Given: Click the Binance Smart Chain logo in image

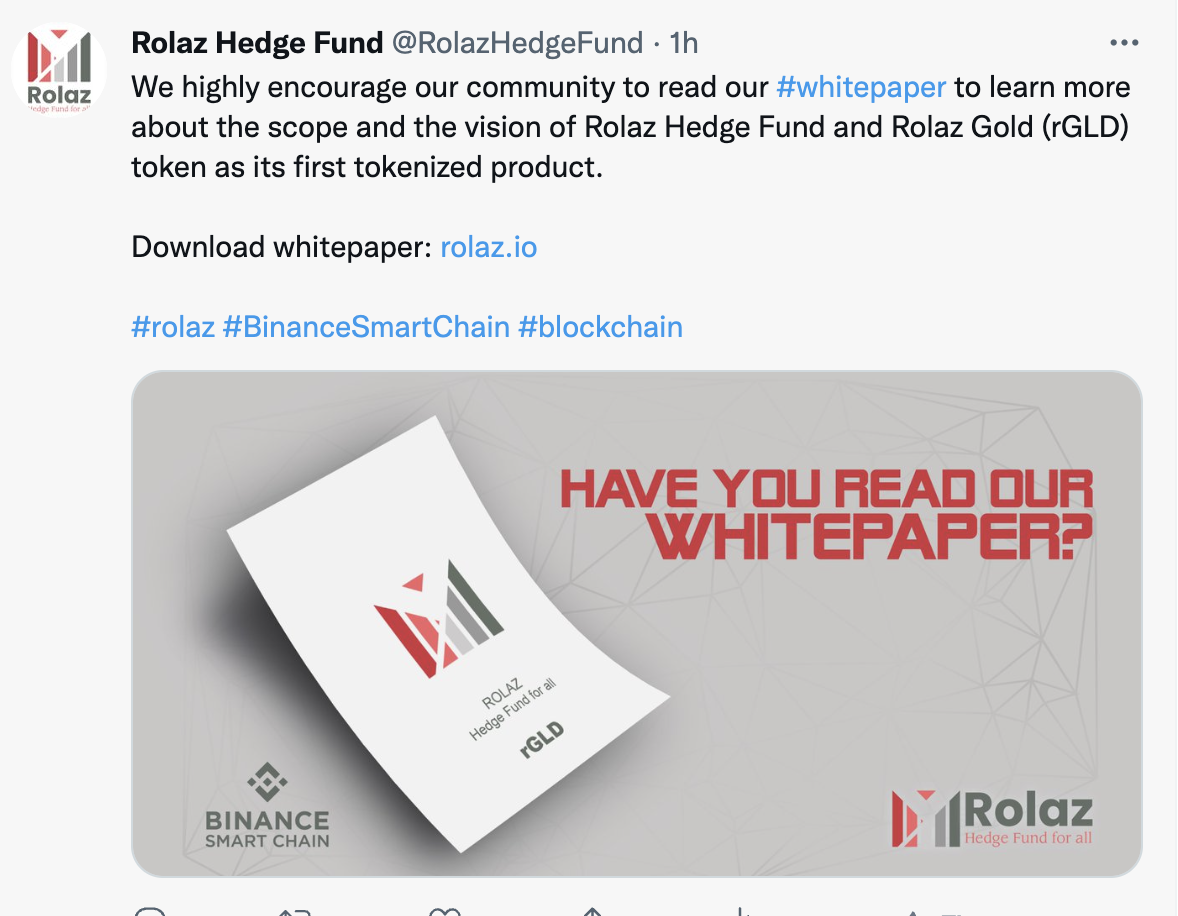Looking at the screenshot, I should pyautogui.click(x=267, y=806).
